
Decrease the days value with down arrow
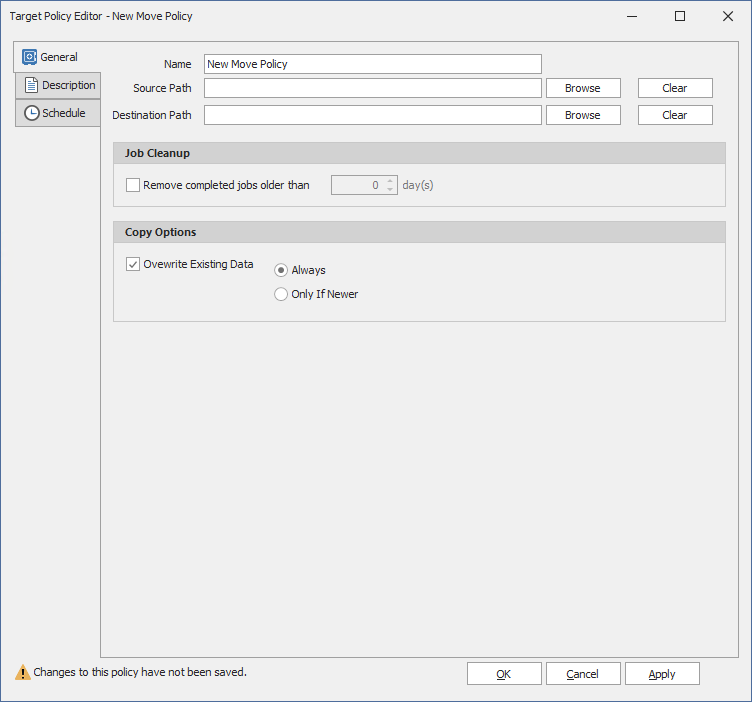pyautogui.click(x=390, y=190)
